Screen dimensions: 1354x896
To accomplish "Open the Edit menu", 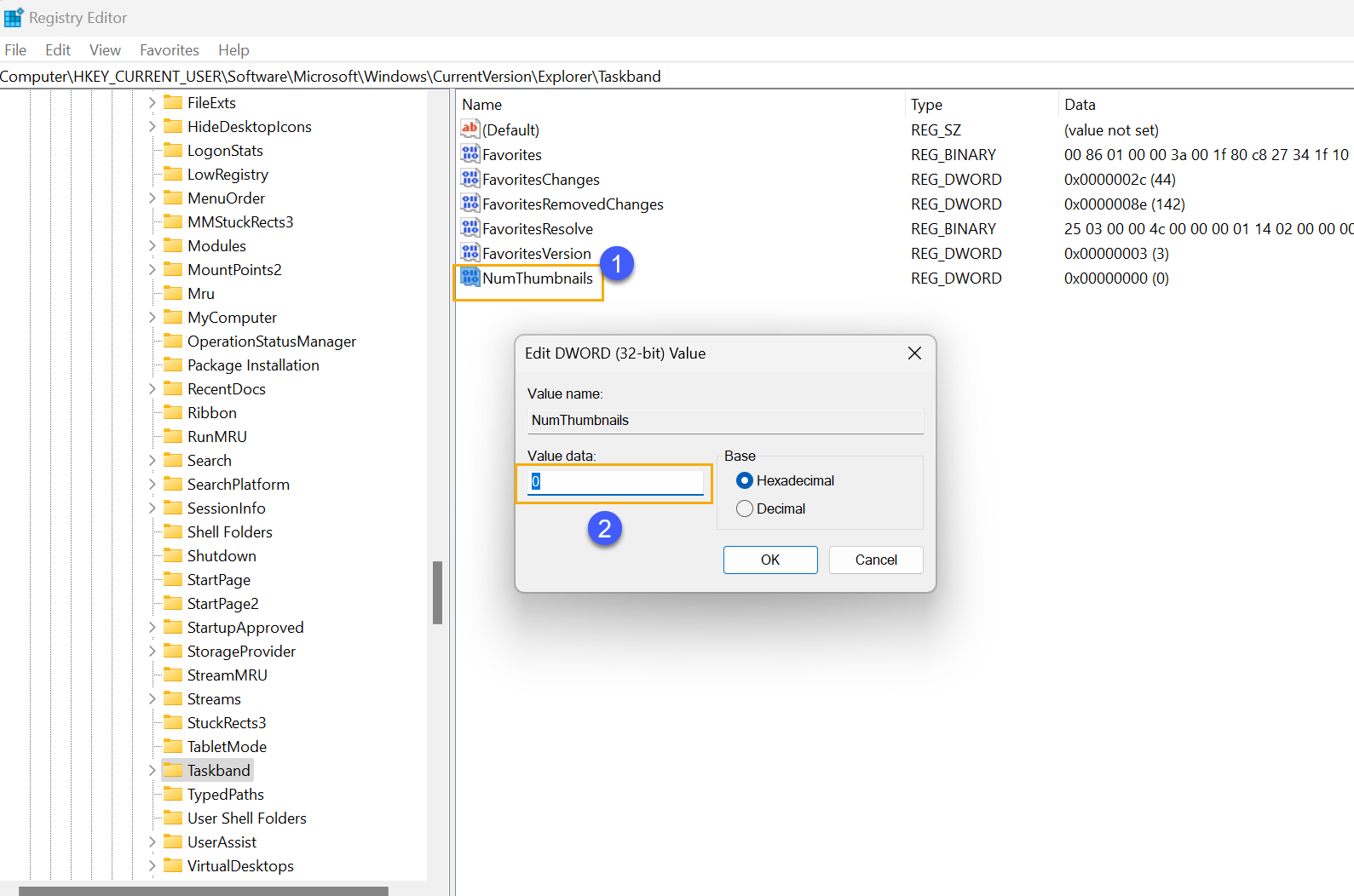I will [58, 50].
